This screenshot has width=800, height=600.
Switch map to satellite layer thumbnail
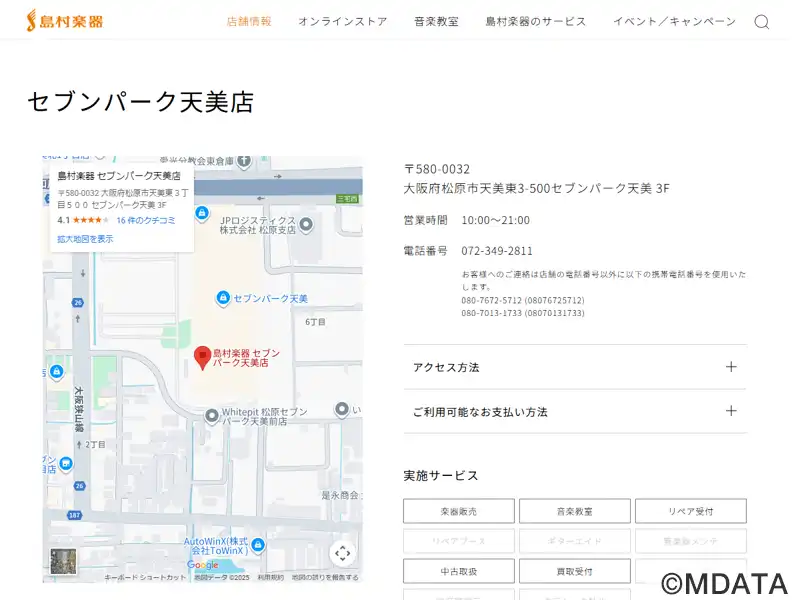(x=63, y=562)
